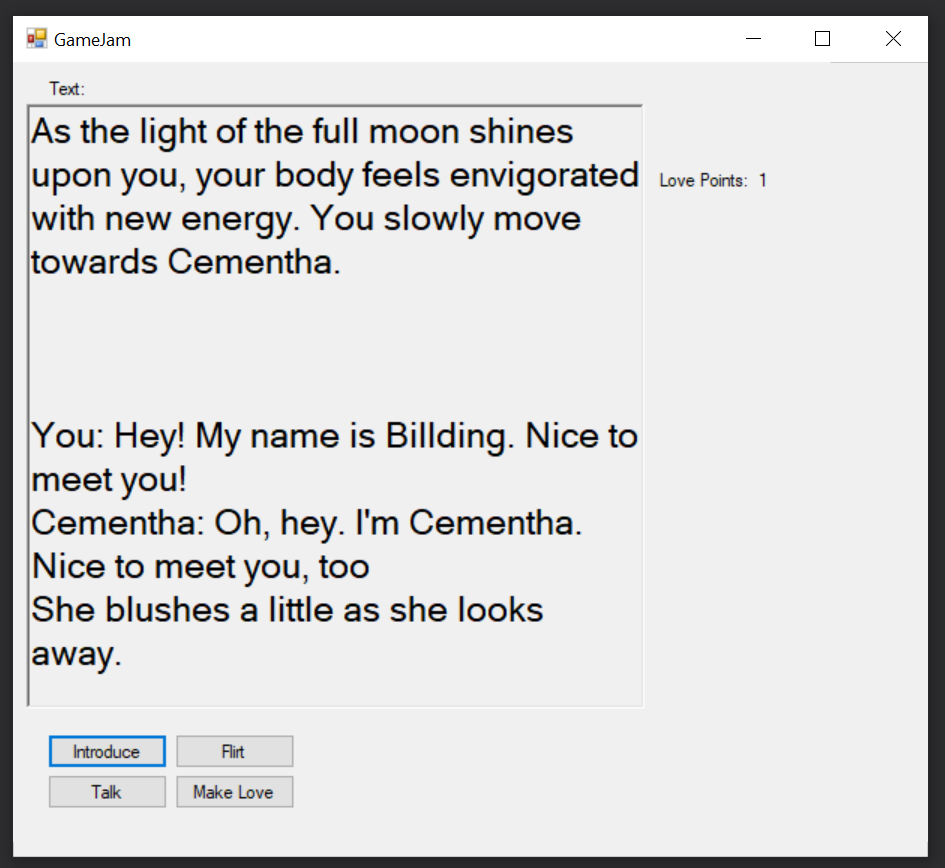Click the GameJam app icon in title bar
945x868 pixels.
[37, 39]
